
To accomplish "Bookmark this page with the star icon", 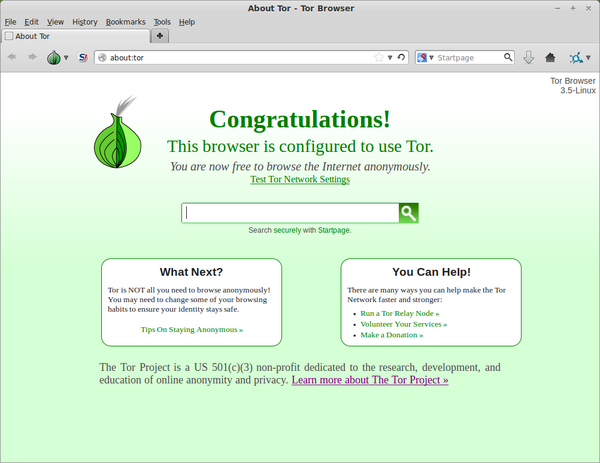I will click(379, 57).
